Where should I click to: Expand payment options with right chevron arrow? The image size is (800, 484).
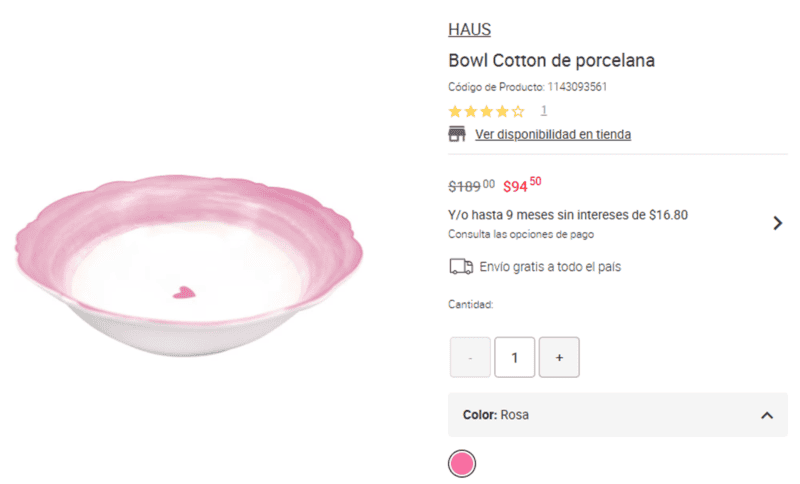tap(778, 223)
